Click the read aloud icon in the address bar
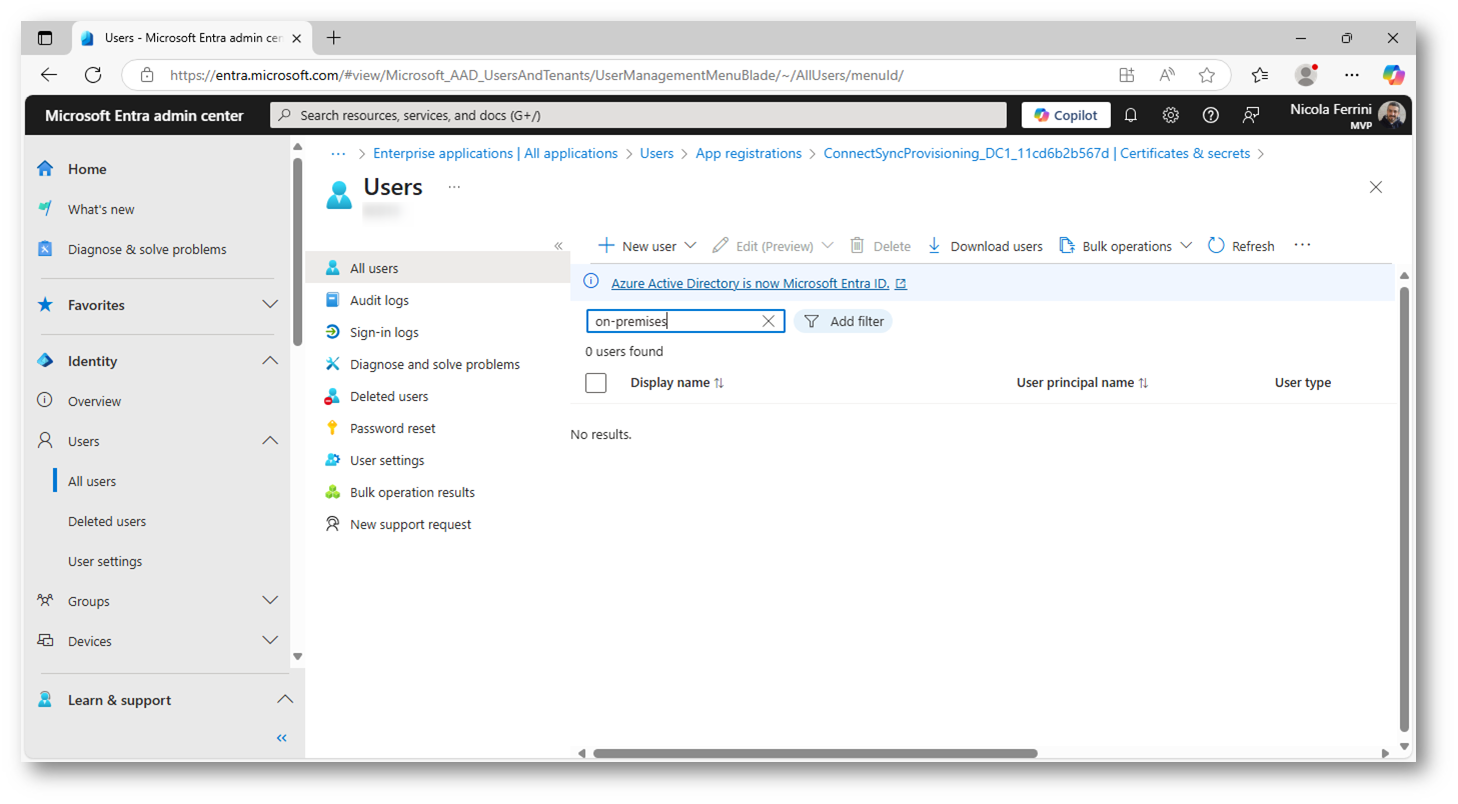The image size is (1458, 804). pos(1167,75)
